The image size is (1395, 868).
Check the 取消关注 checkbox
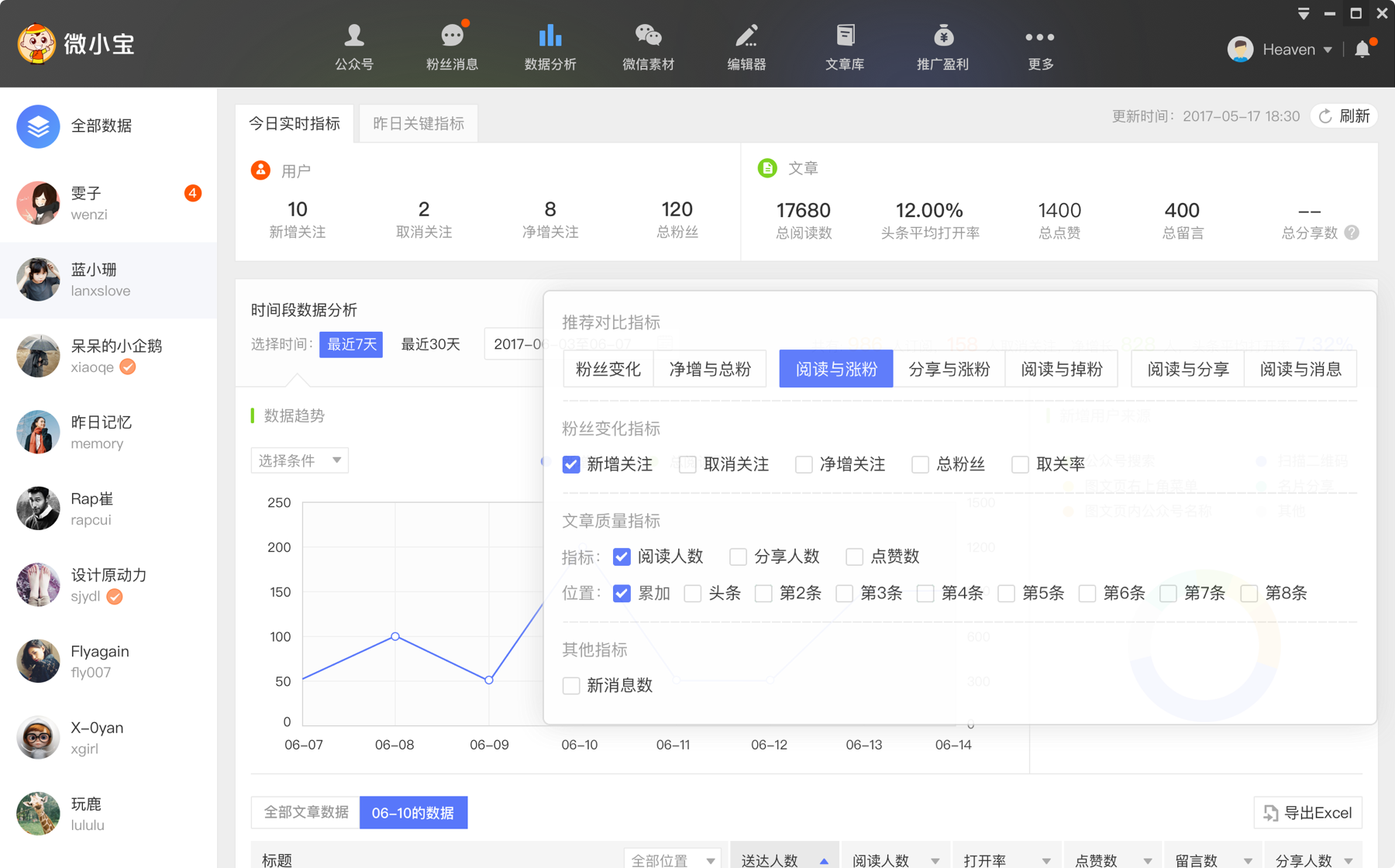[x=687, y=464]
